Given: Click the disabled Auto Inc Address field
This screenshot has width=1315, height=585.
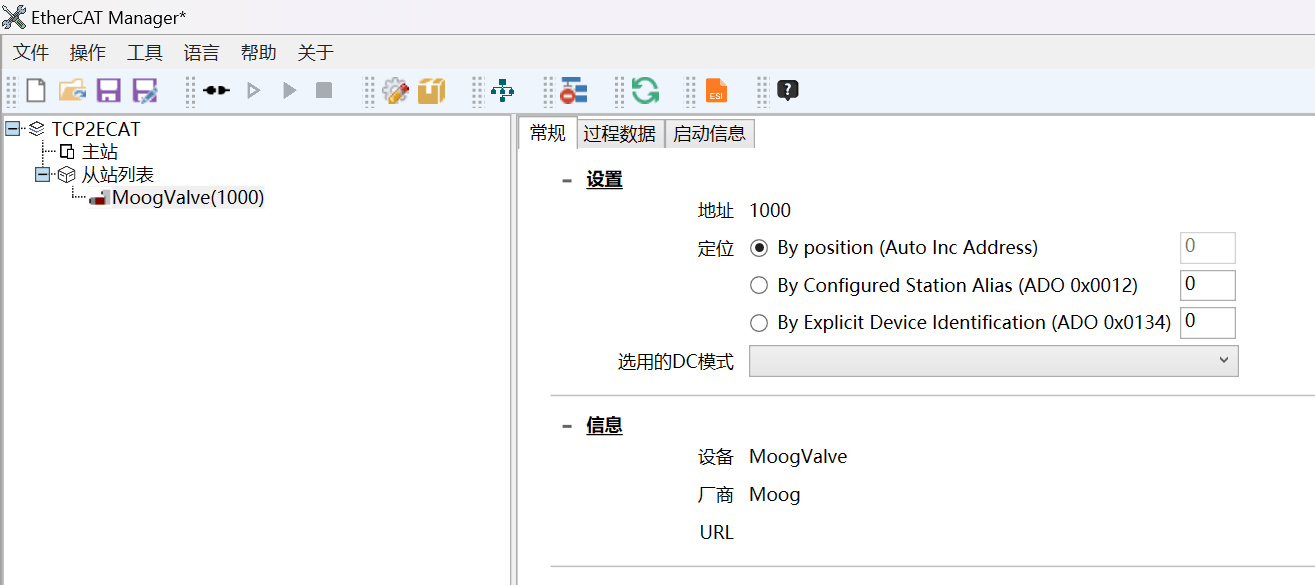Looking at the screenshot, I should [x=1208, y=247].
